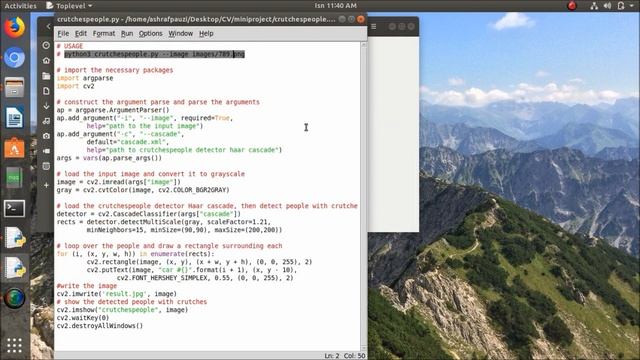
Task: Click 'ap = argparse.ArgumentParser()' line
Action: [x=113, y=110]
